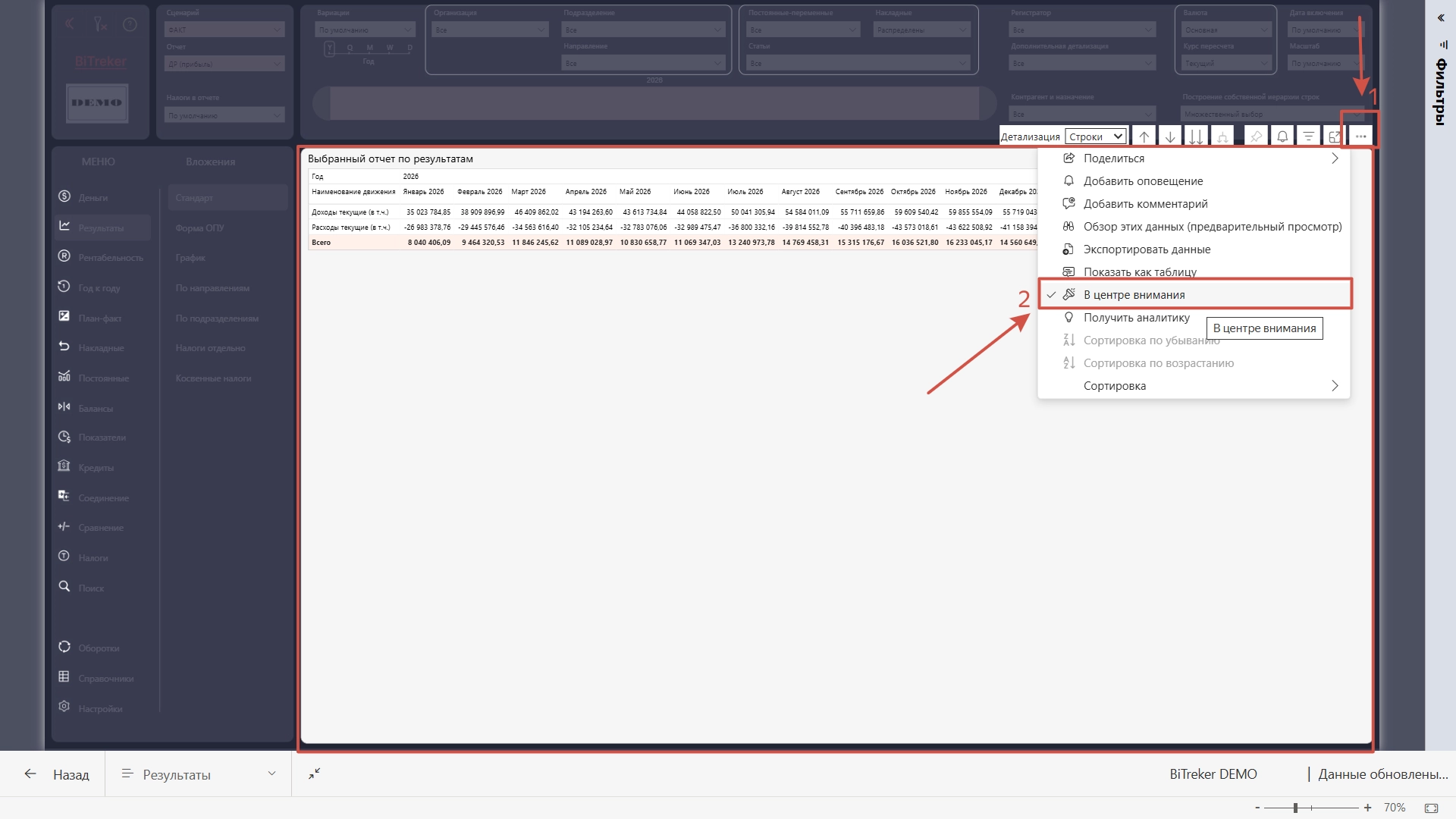Expand the 'Поделиться' submenu arrow
Screen dimensions: 1456x819
click(1335, 158)
